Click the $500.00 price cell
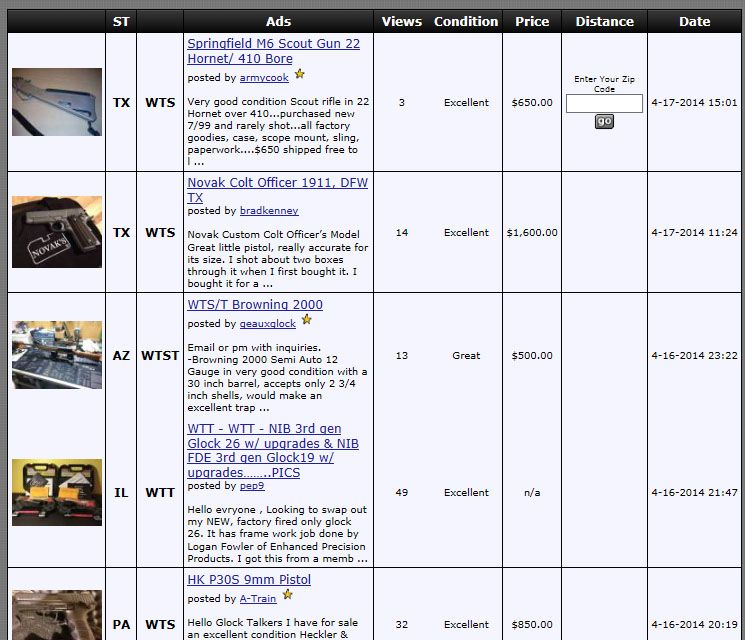The image size is (745, 640). [x=532, y=355]
